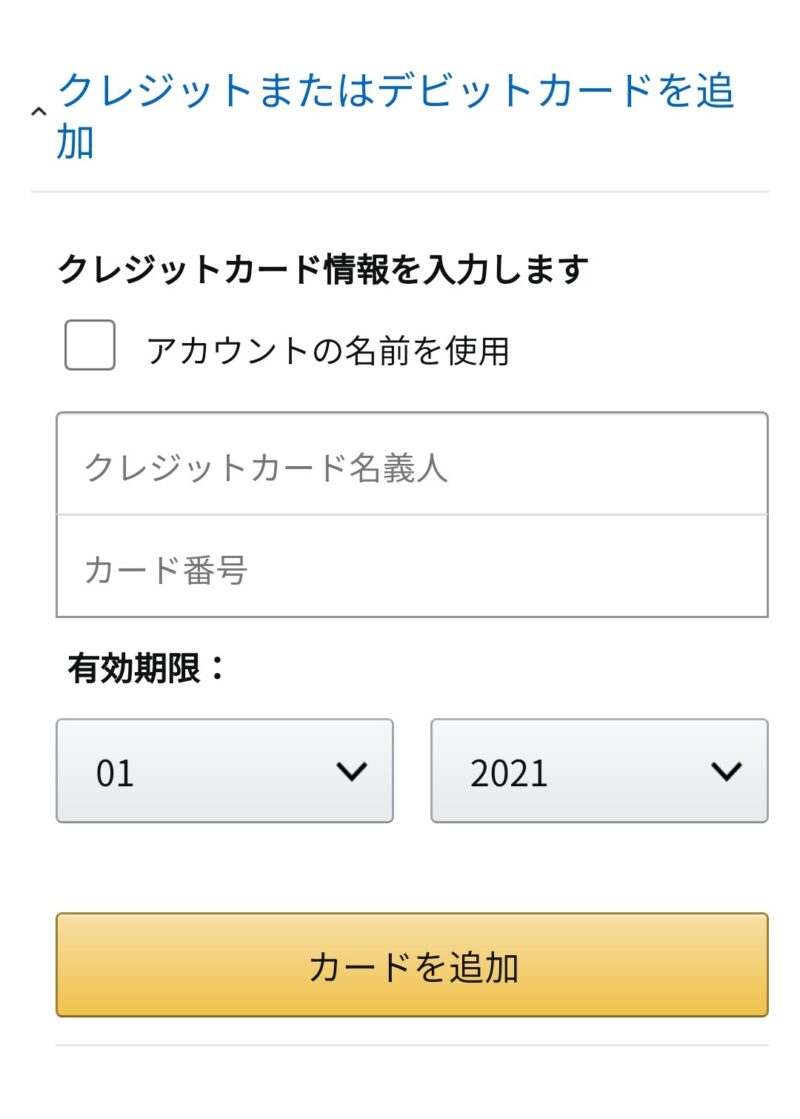Click the アカウントの名前を使用 label text
The height and width of the screenshot is (1119, 800).
328,350
